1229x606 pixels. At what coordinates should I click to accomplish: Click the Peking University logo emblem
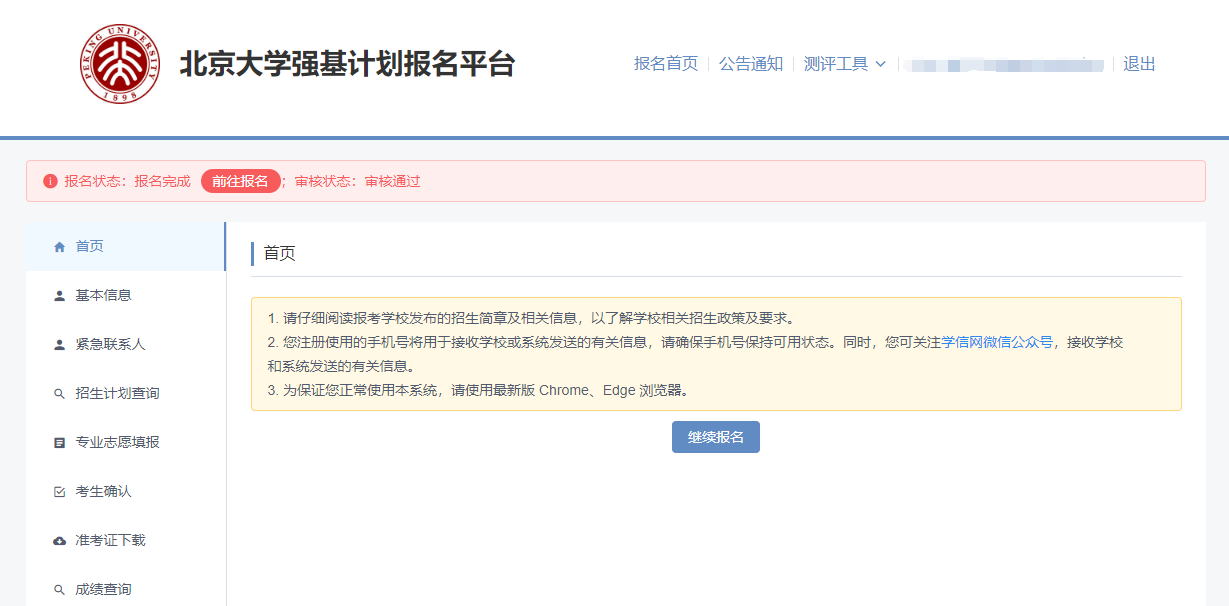point(120,64)
